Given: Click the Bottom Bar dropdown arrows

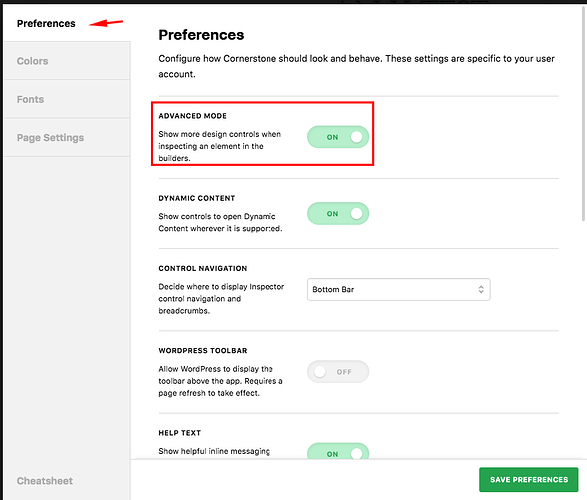Looking at the screenshot, I should click(481, 289).
